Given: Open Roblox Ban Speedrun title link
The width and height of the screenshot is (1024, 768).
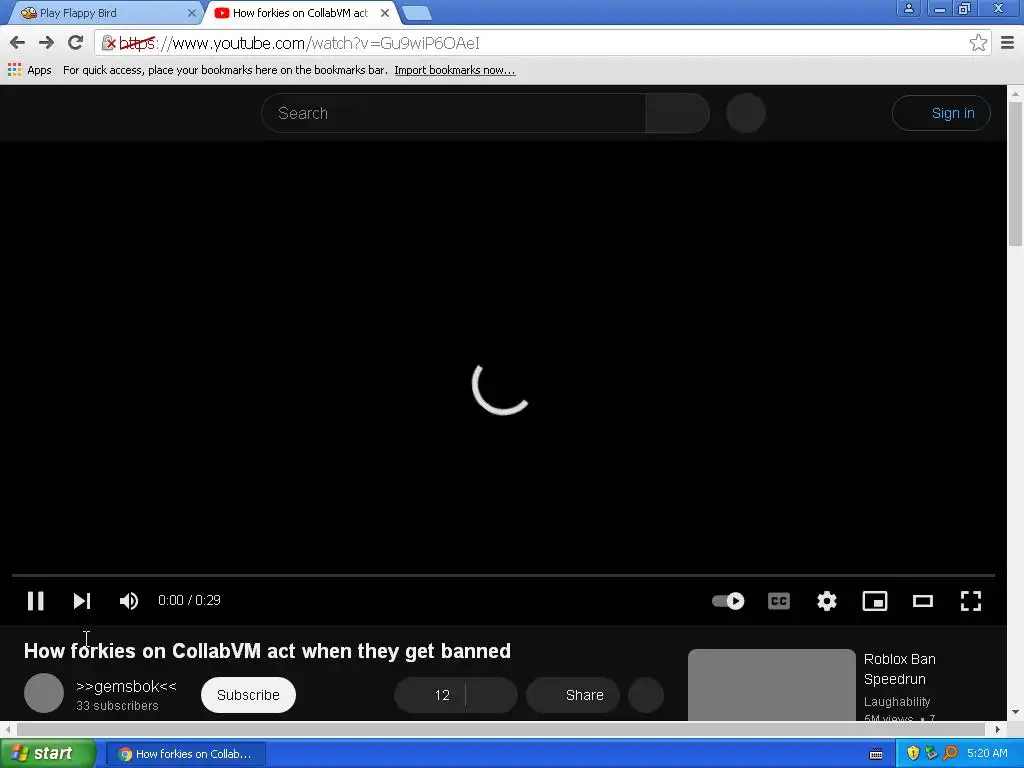Looking at the screenshot, I should pos(899,669).
